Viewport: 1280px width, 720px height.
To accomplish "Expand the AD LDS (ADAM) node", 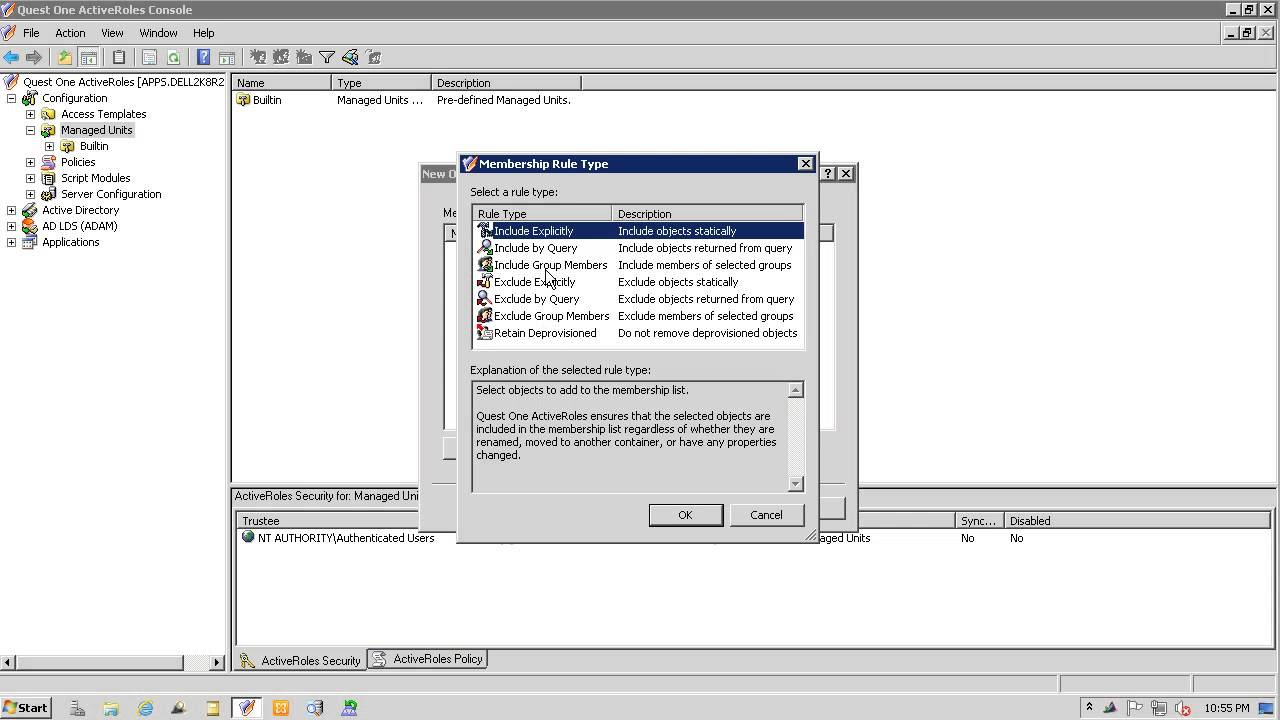I will 11,226.
